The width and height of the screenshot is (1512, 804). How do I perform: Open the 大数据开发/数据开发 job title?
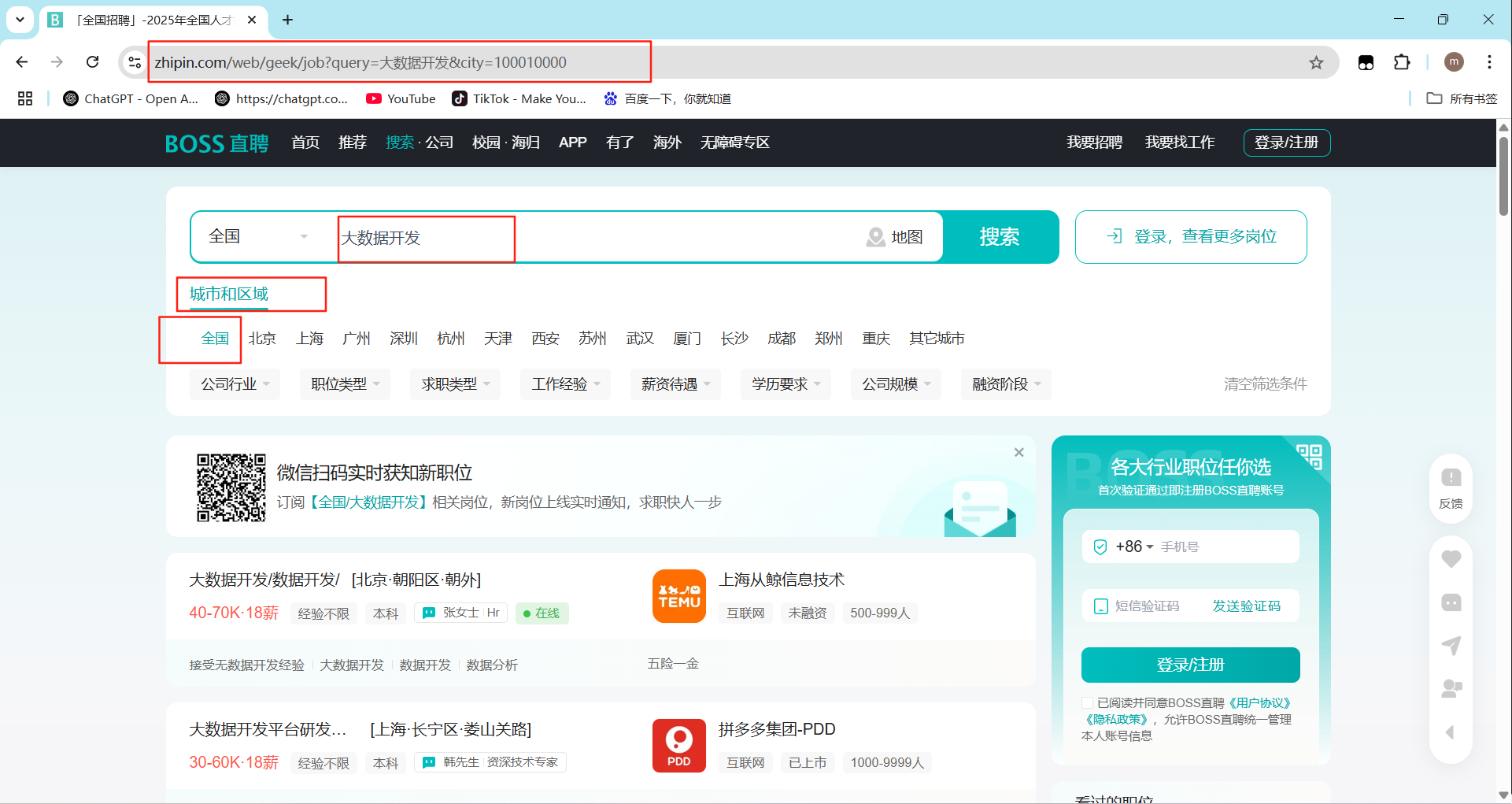(264, 580)
